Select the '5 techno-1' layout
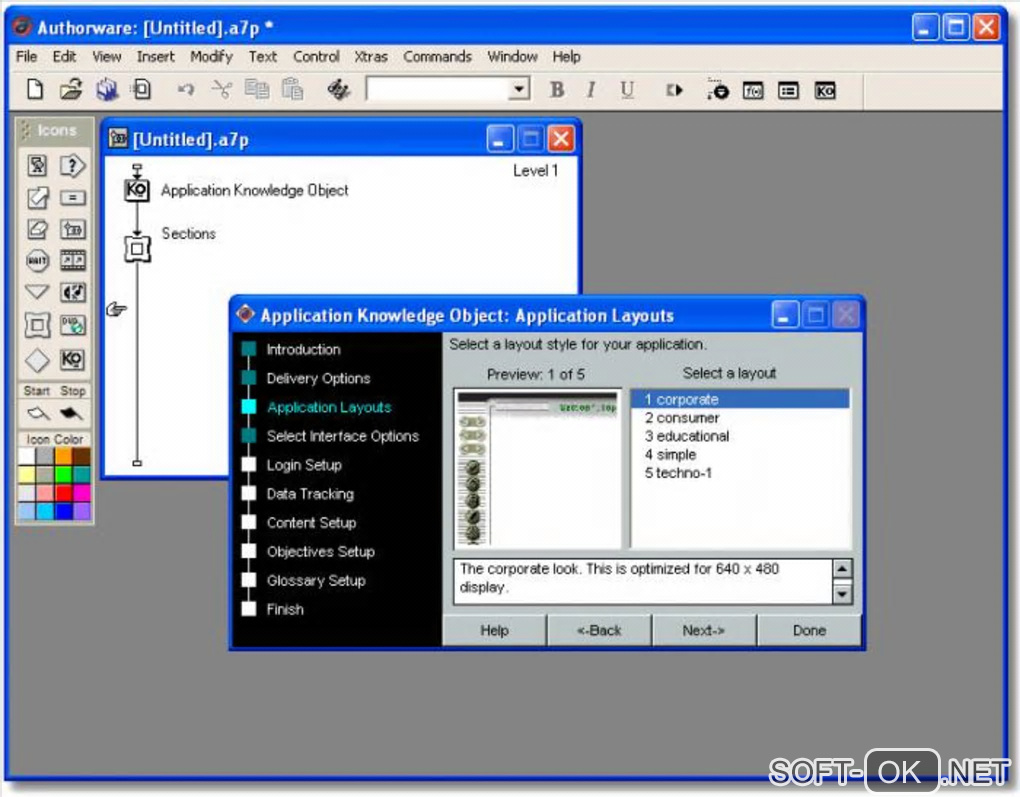Viewport: 1020px width, 797px height. (x=740, y=473)
